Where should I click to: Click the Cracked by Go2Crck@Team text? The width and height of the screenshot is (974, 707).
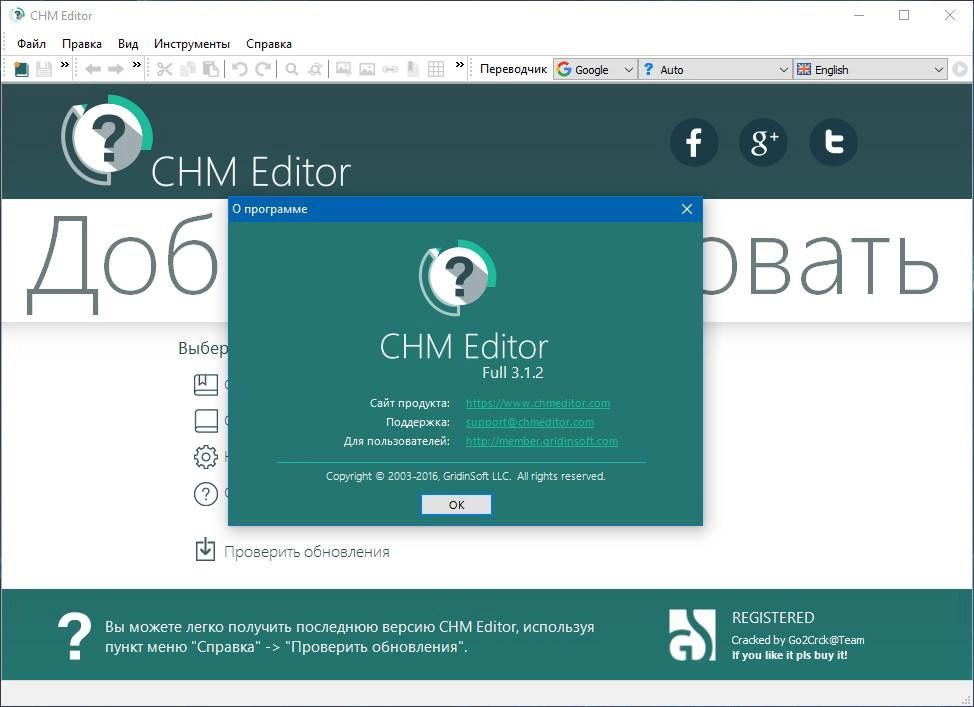pos(798,640)
